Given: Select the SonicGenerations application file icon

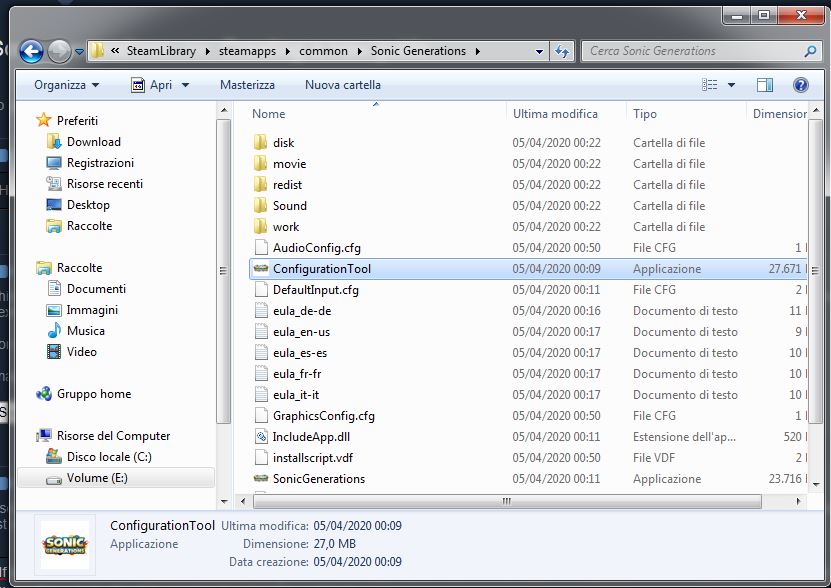Looking at the screenshot, I should (261, 479).
